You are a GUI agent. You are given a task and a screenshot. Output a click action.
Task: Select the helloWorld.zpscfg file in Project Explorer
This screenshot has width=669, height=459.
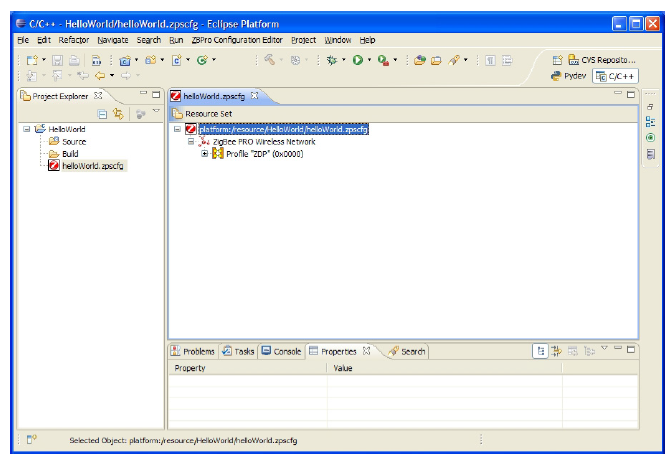(94, 166)
